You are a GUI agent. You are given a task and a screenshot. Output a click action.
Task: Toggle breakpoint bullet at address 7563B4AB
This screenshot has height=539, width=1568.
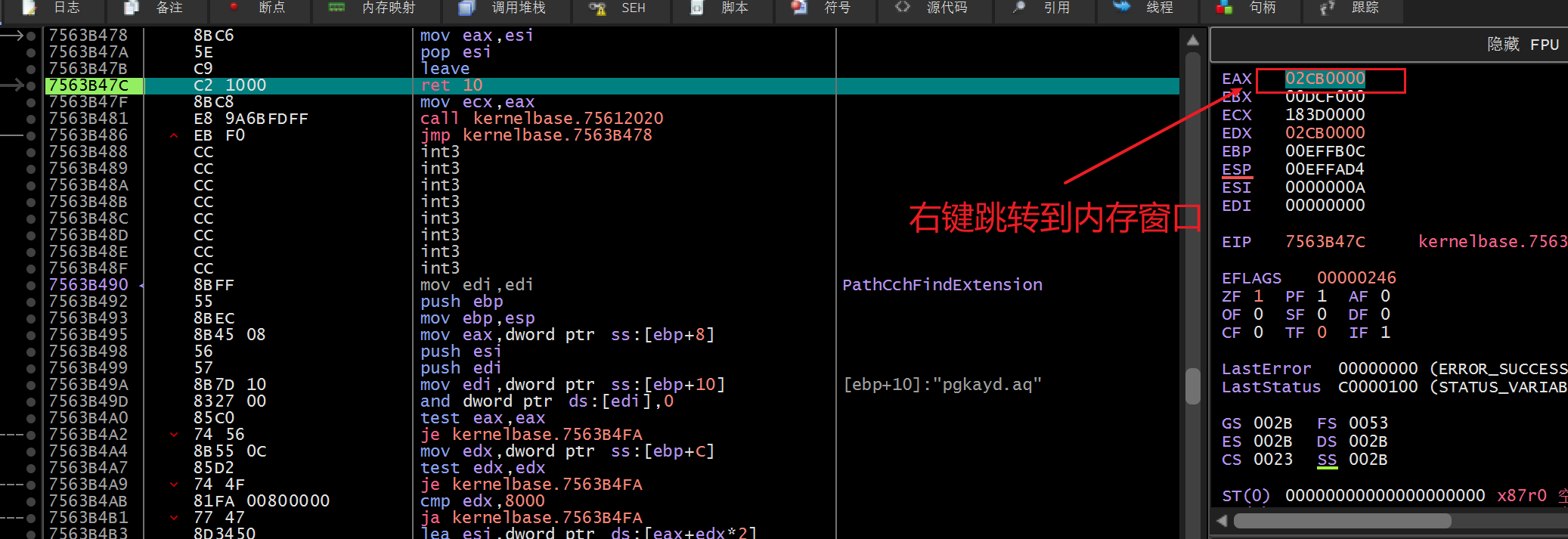pyautogui.click(x=31, y=501)
